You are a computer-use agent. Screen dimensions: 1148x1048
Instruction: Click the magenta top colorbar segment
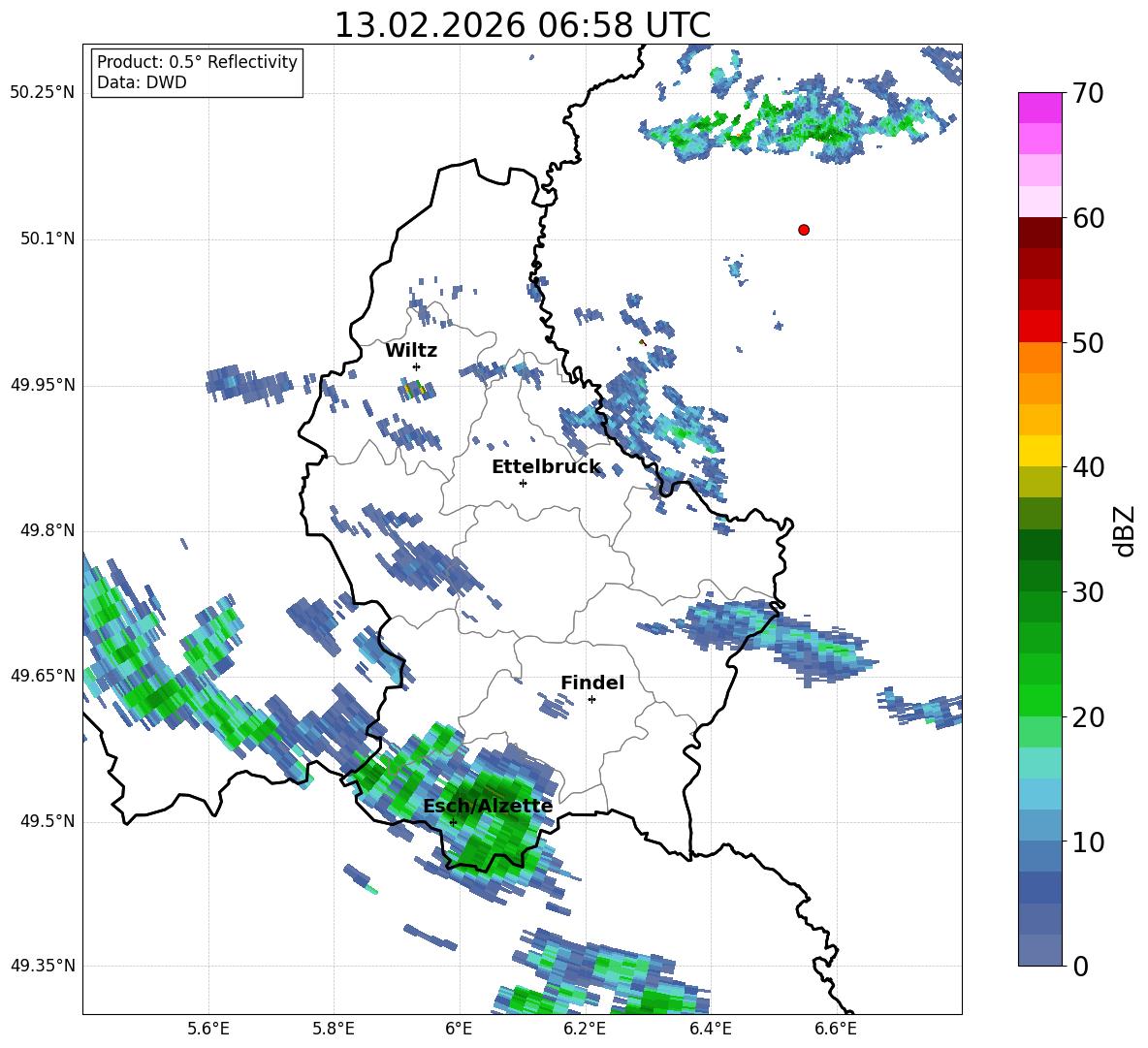1039,108
